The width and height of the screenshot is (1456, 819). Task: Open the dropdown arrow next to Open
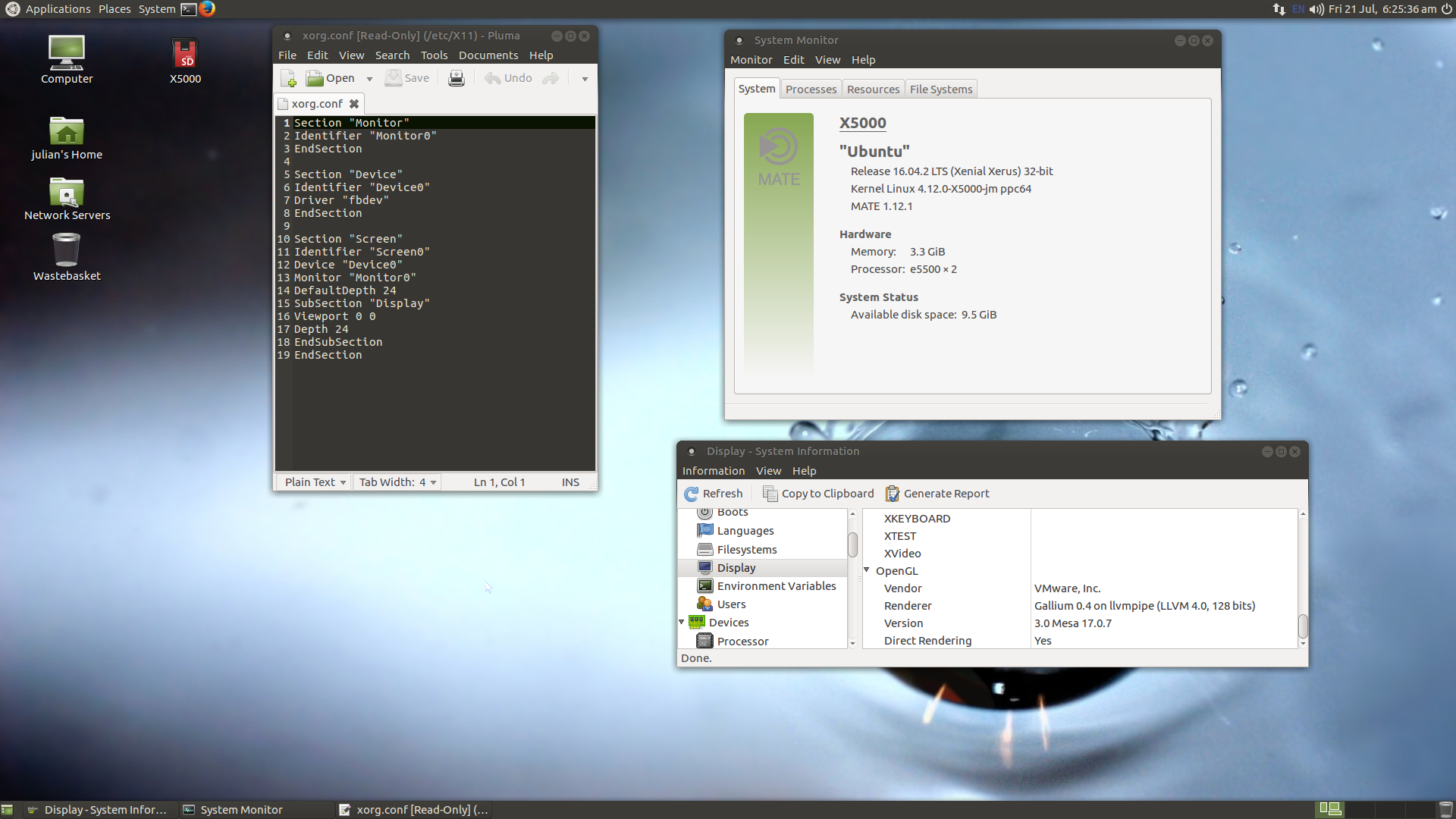coord(369,79)
